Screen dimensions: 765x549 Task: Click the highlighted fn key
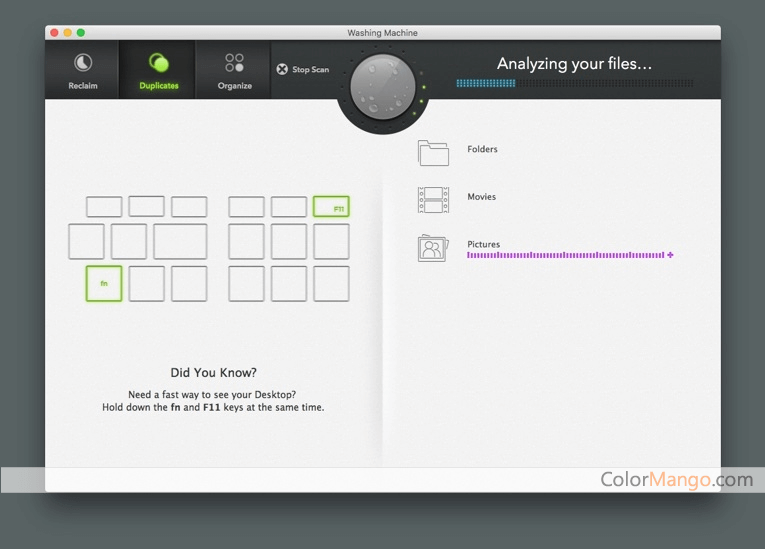pyautogui.click(x=104, y=284)
